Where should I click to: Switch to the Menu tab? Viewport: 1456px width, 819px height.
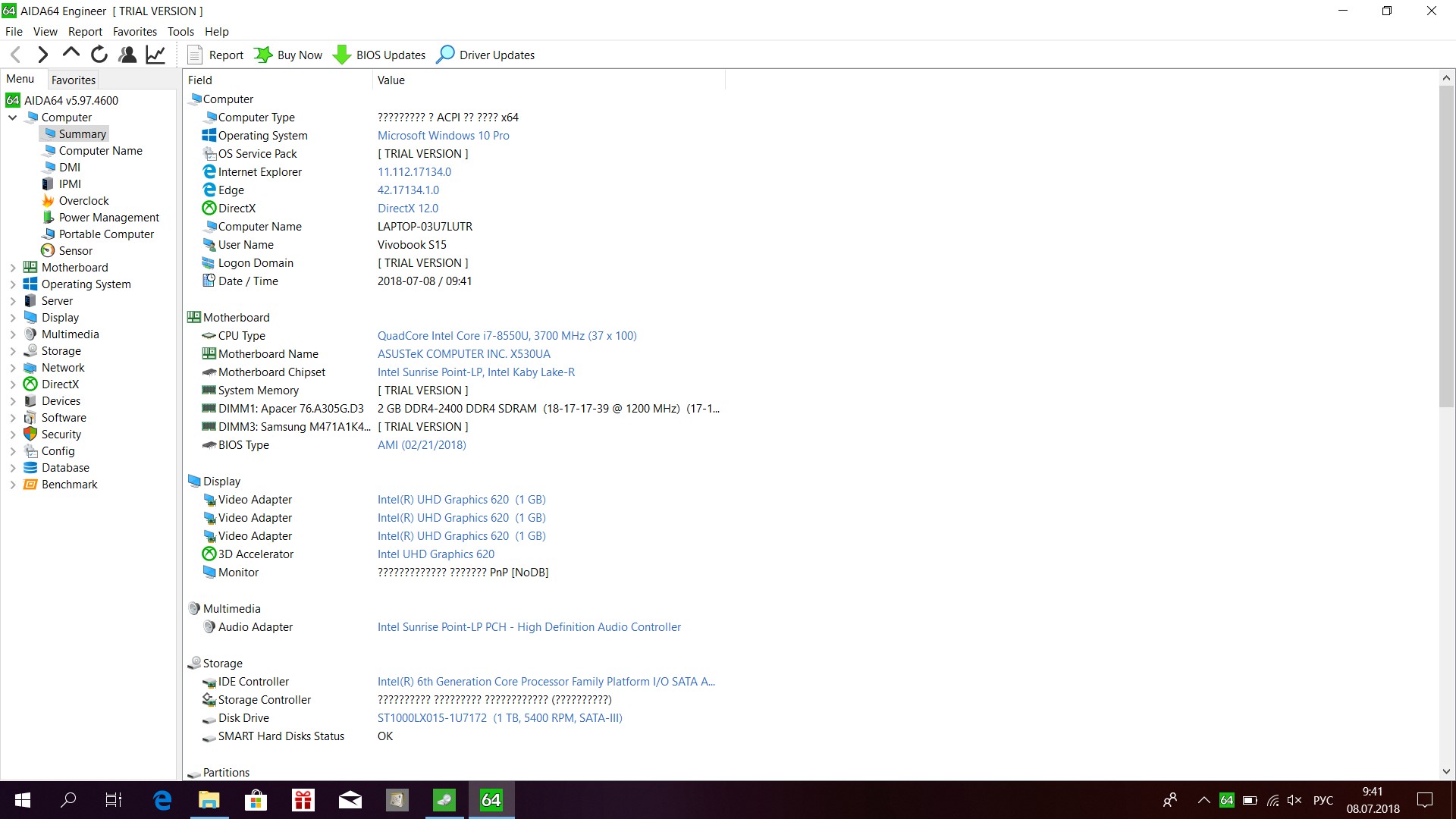click(x=20, y=79)
